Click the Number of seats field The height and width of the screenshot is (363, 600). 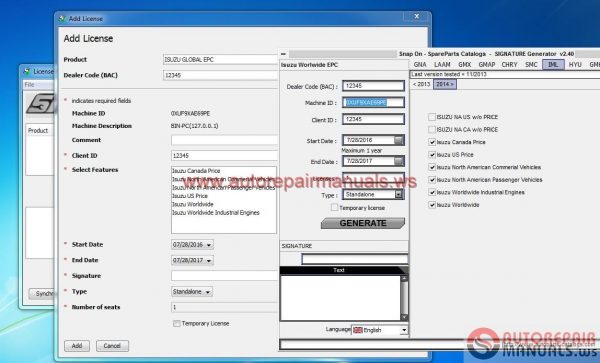click(x=224, y=307)
